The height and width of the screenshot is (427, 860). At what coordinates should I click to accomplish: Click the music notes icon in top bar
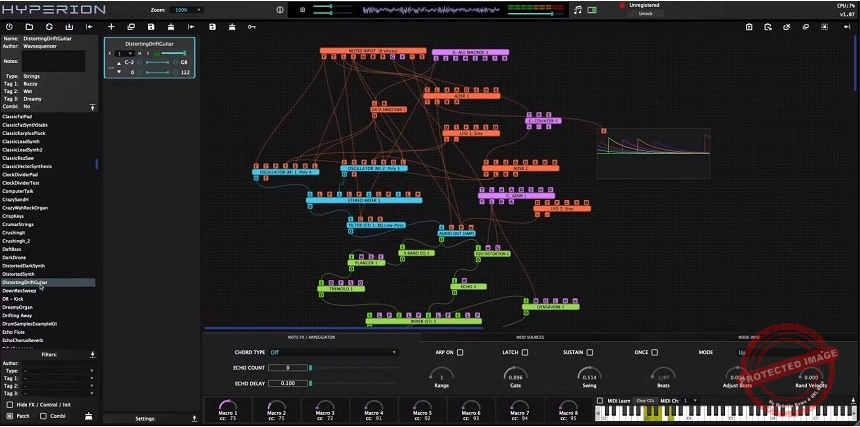tap(578, 10)
